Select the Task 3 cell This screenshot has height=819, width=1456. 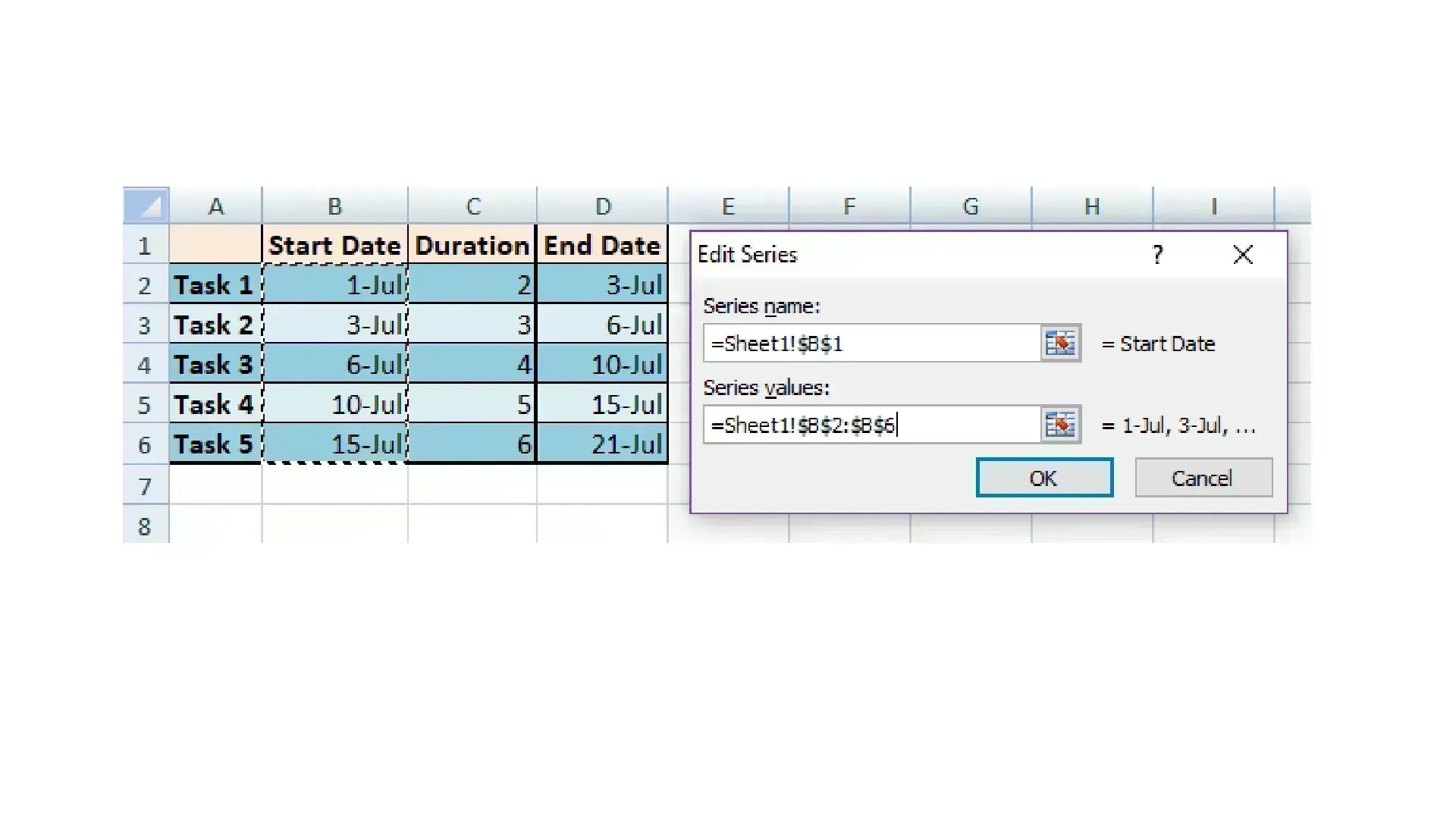click(215, 365)
